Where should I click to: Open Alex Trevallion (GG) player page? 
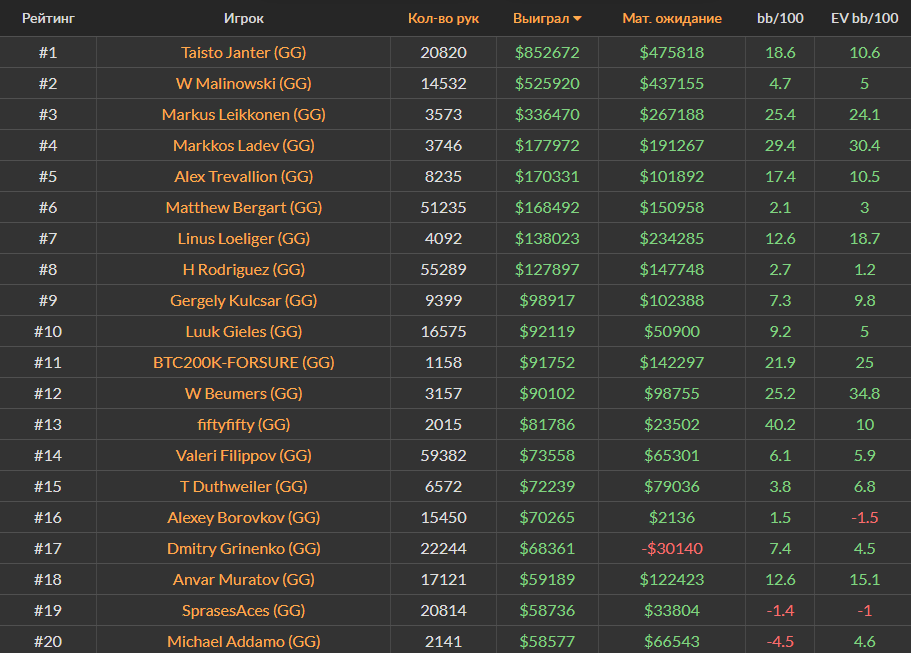(243, 176)
